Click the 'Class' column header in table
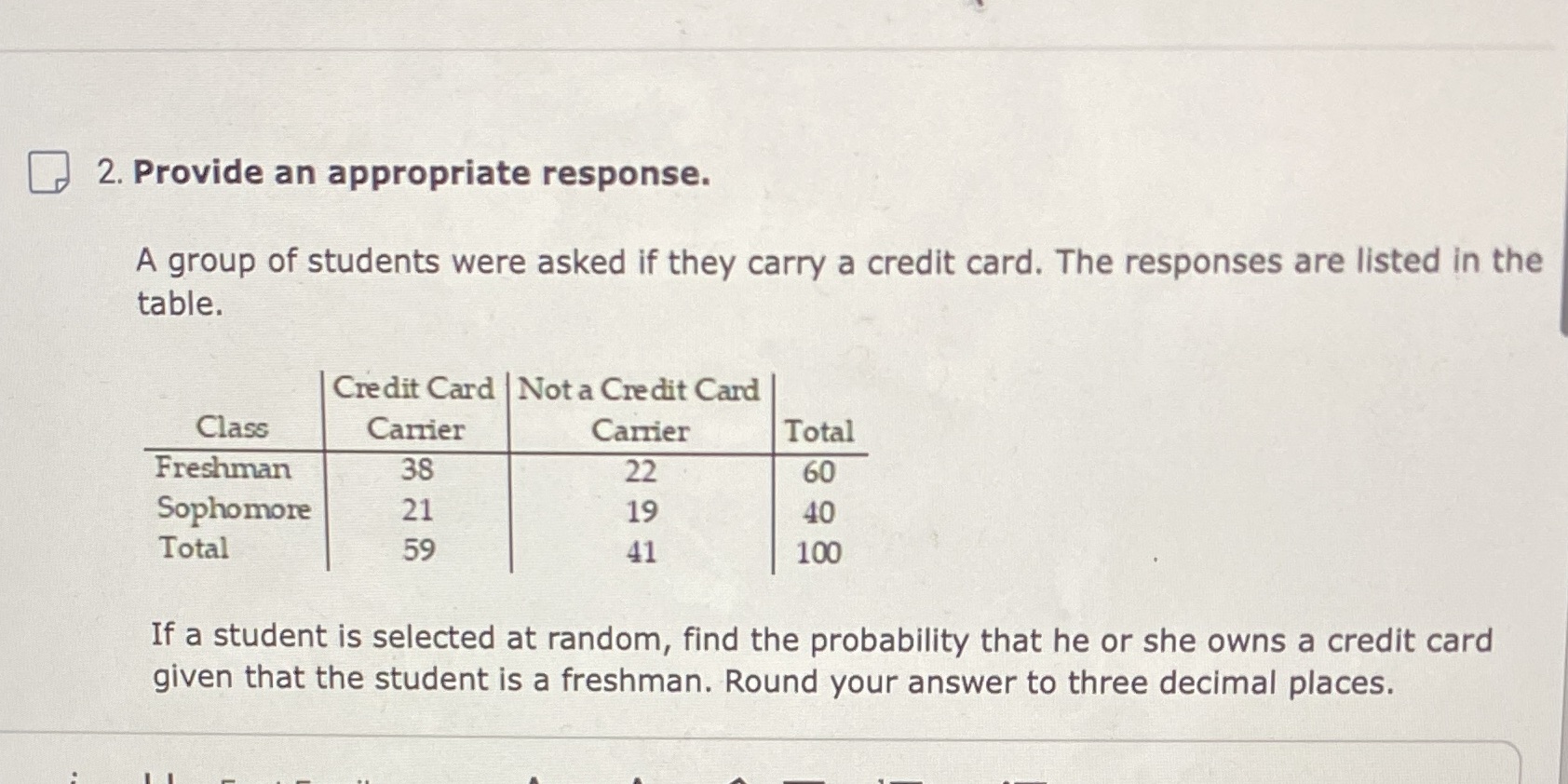 pyautogui.click(x=232, y=427)
